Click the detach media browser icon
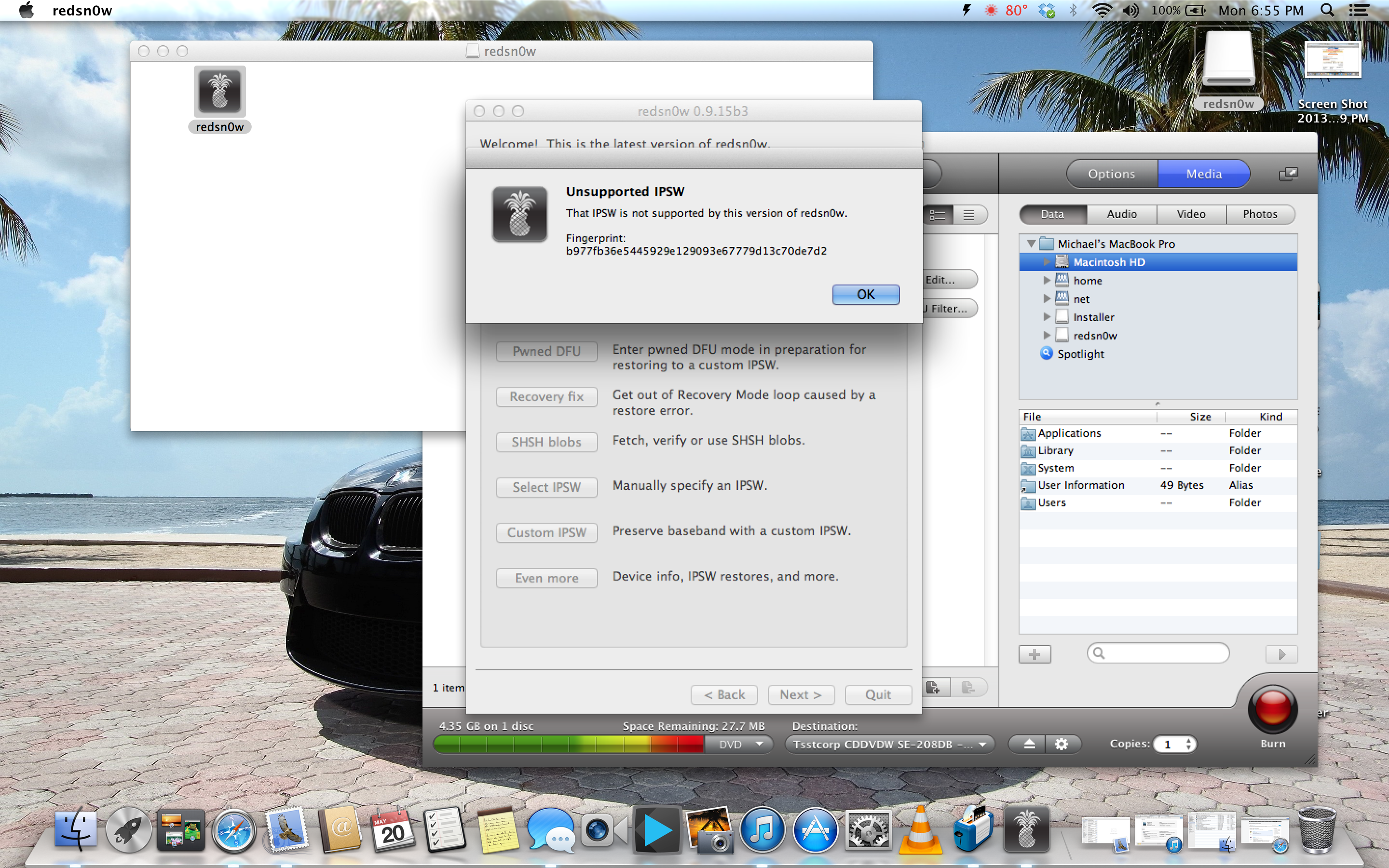1389x868 pixels. (1288, 174)
